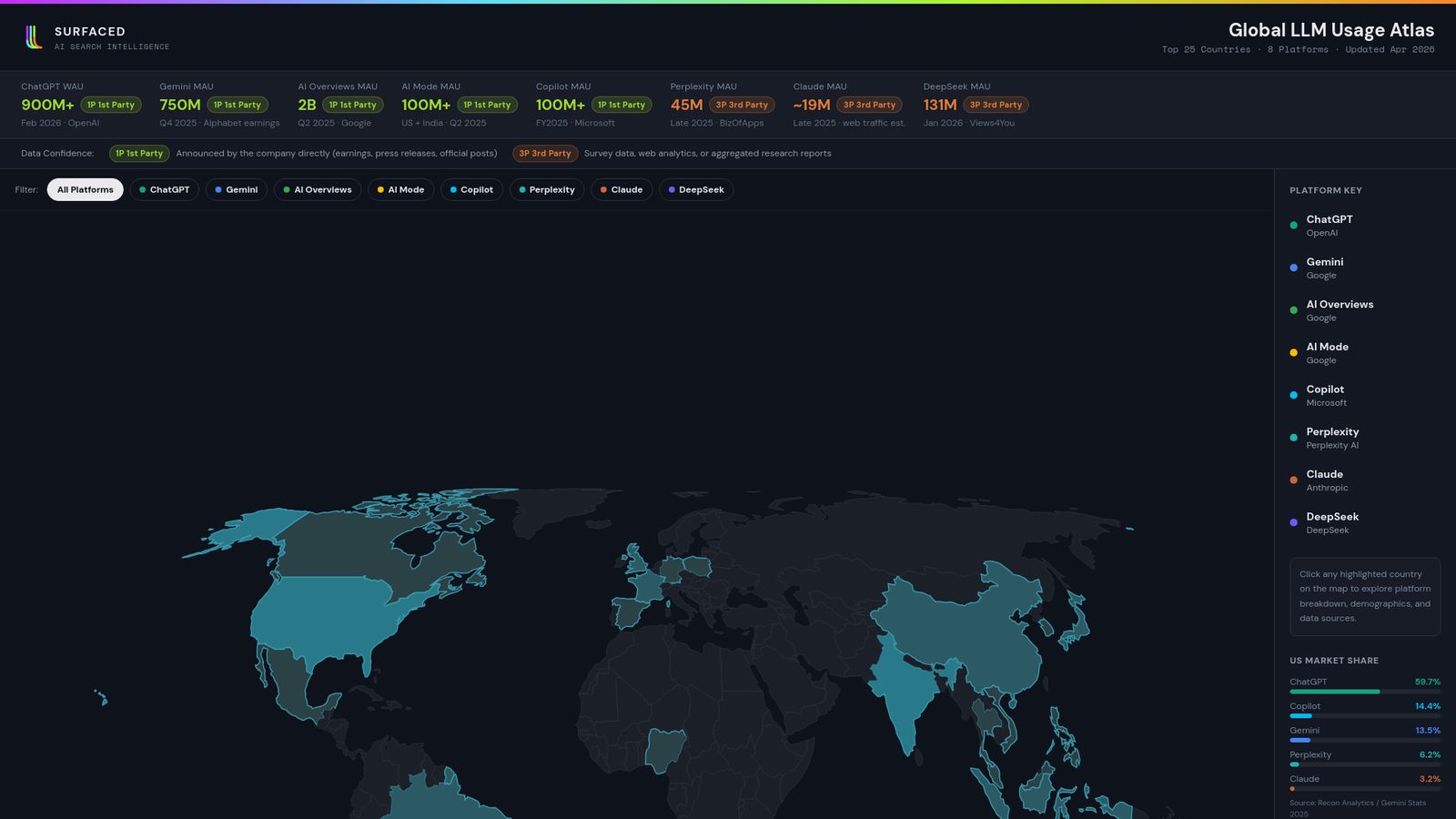The width and height of the screenshot is (1456, 819).
Task: Click the Surfaced logo icon
Action: click(34, 37)
